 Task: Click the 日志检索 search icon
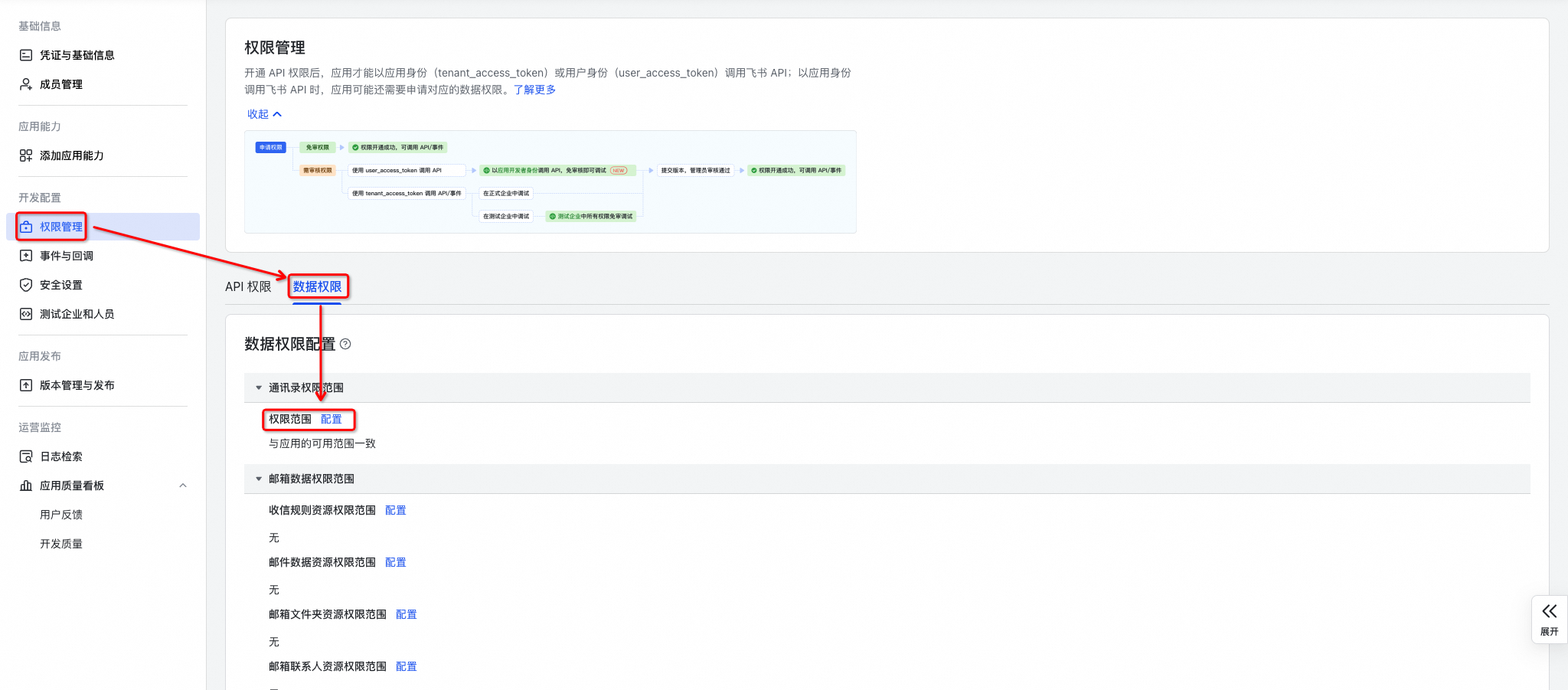(x=26, y=456)
